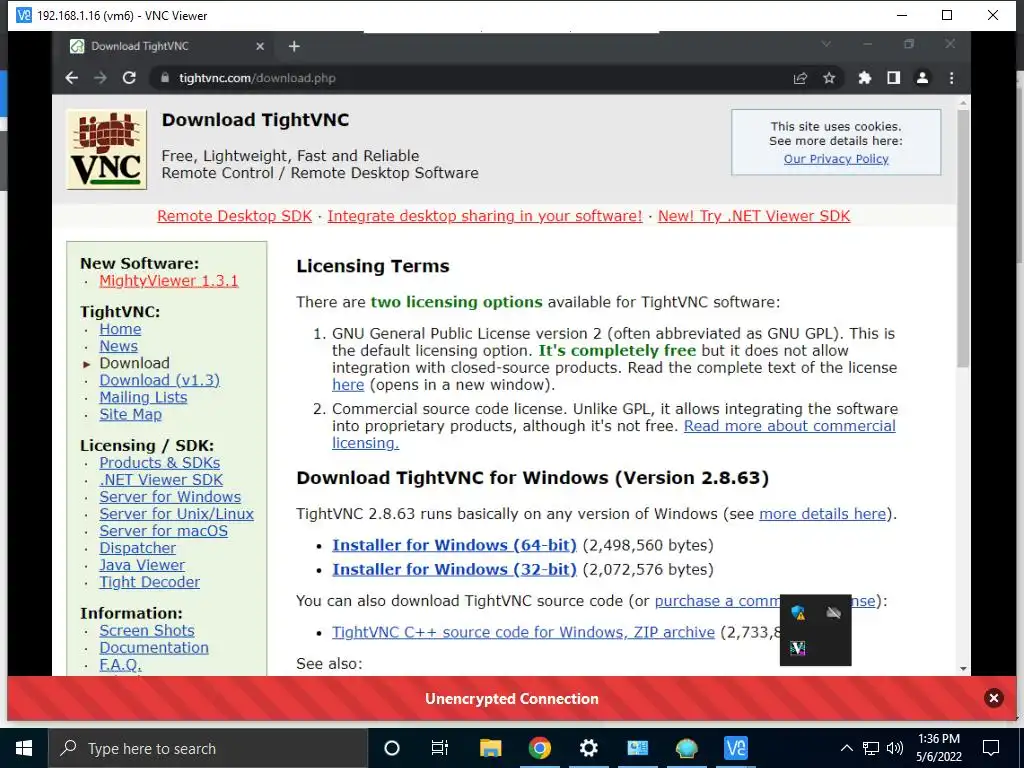Open the Remote Desktop SDK link
Screen dimensions: 1024x768
[x=234, y=216]
